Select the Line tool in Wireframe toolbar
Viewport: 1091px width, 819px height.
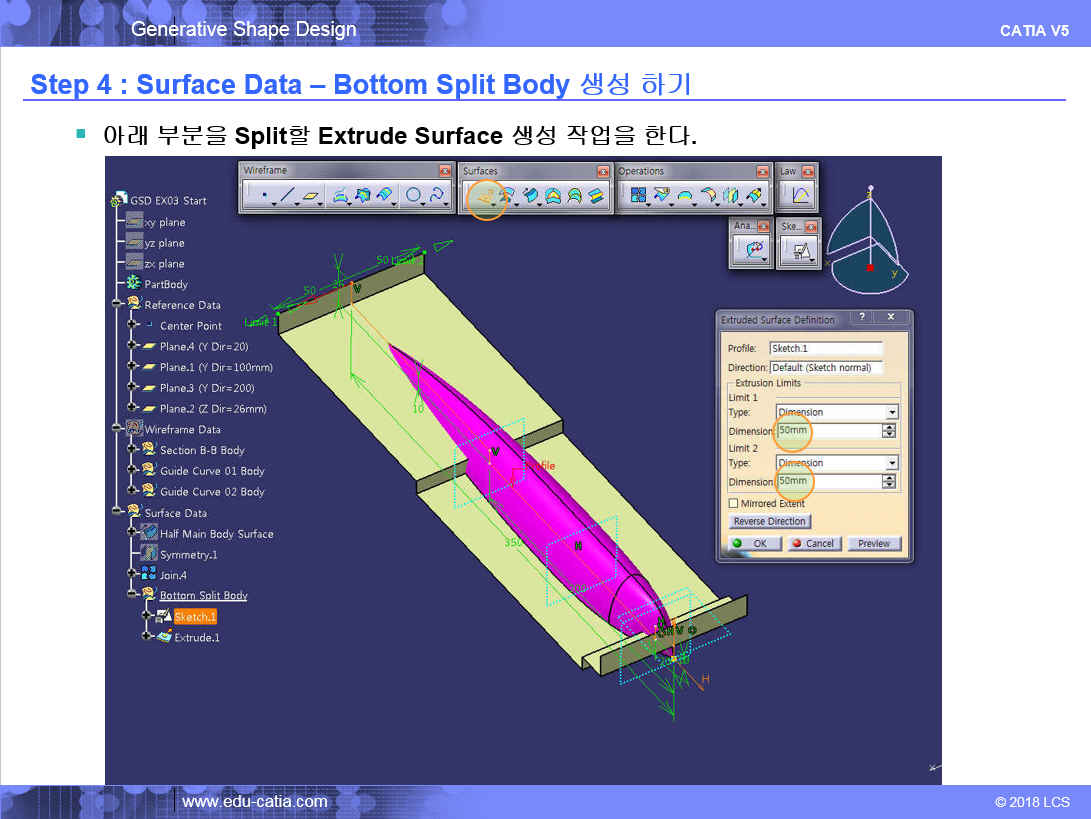pyautogui.click(x=287, y=197)
